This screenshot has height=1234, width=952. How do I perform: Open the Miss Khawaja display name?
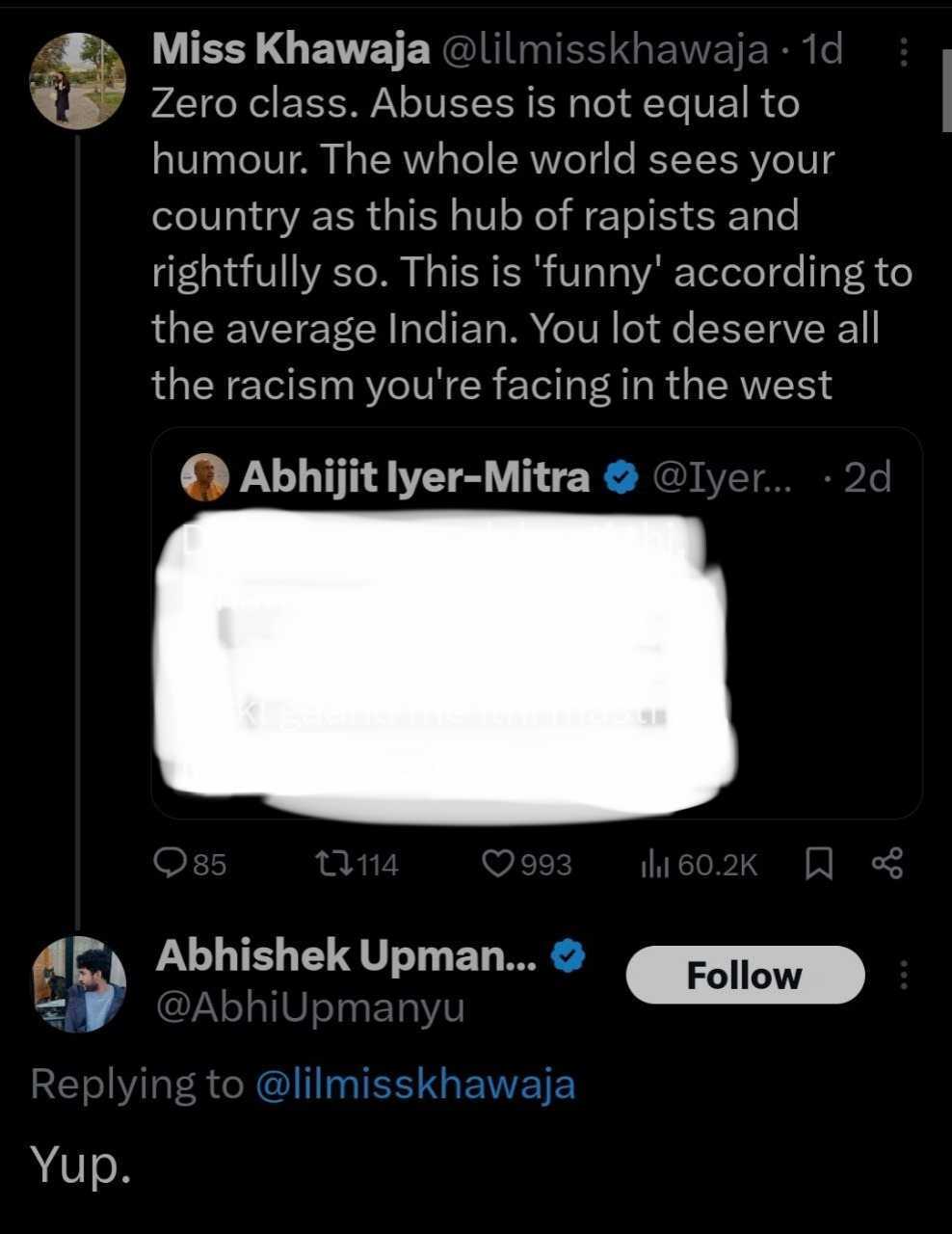click(291, 49)
